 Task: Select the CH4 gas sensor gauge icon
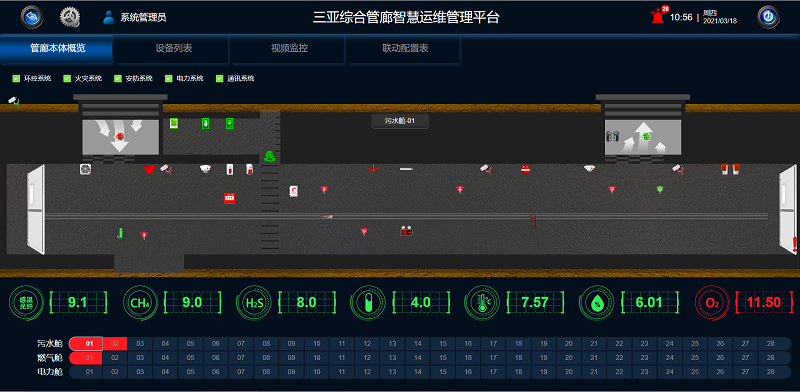pos(137,303)
